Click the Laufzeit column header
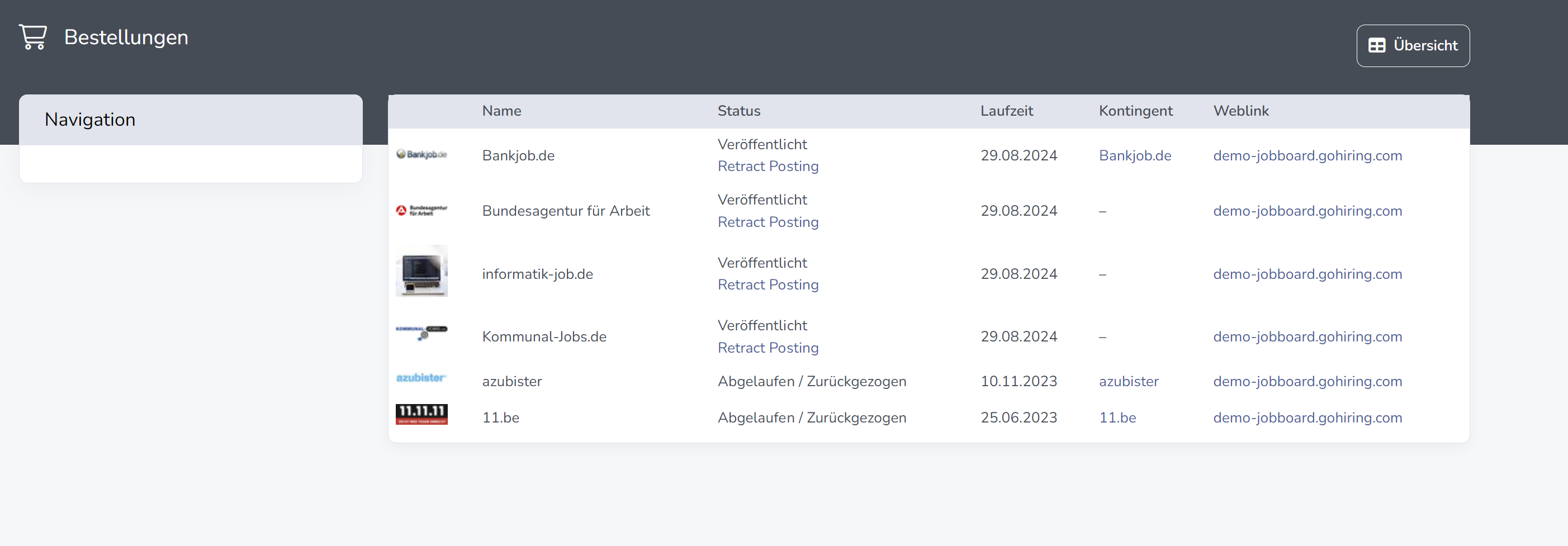1568x546 pixels. coord(1007,111)
